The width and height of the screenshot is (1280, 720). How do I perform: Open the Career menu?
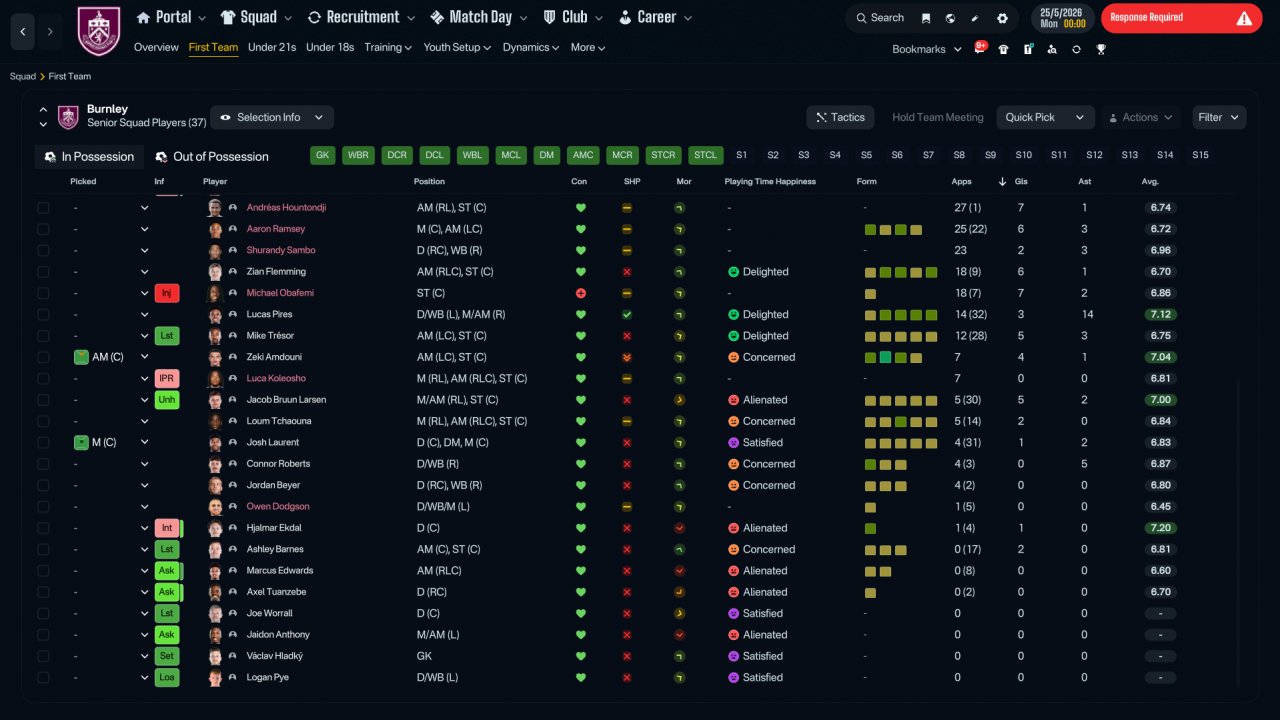(x=655, y=17)
